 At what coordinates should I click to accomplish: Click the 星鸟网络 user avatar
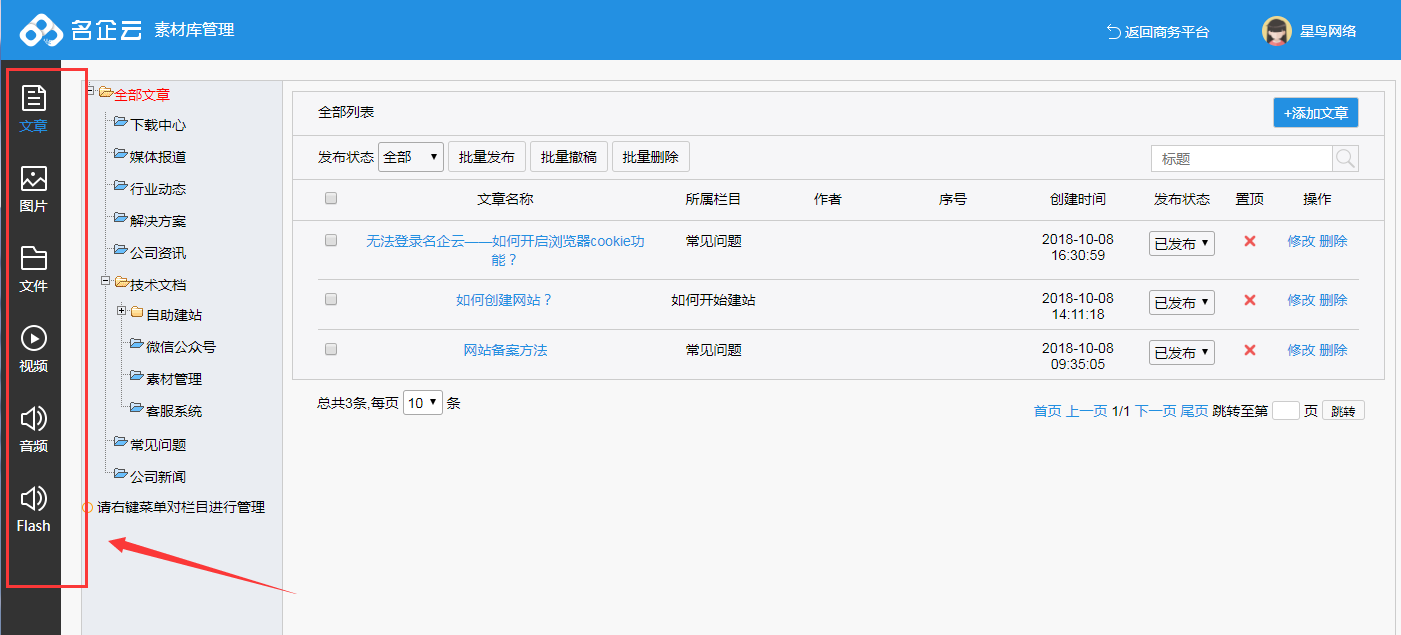point(1276,31)
